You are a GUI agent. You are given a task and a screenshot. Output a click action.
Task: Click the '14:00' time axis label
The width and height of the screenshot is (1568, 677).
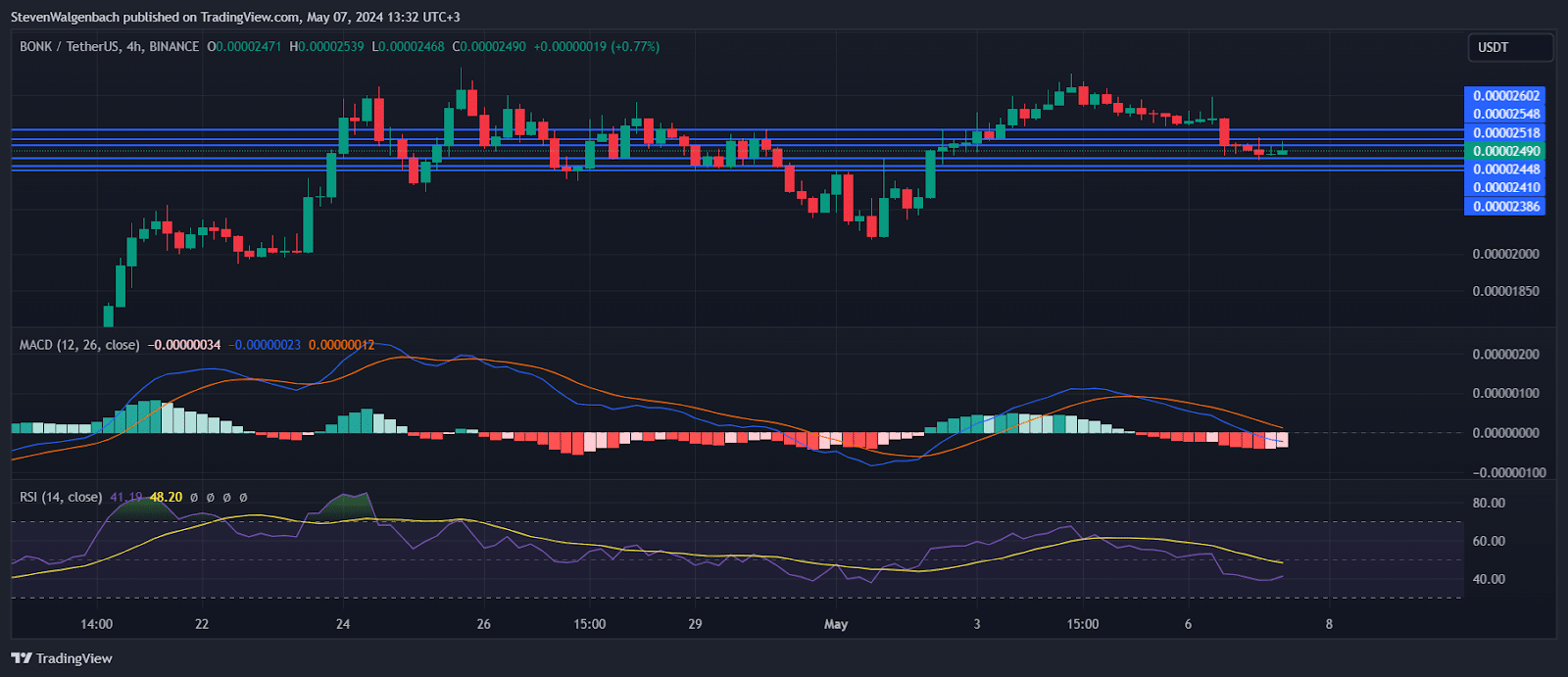pyautogui.click(x=96, y=624)
